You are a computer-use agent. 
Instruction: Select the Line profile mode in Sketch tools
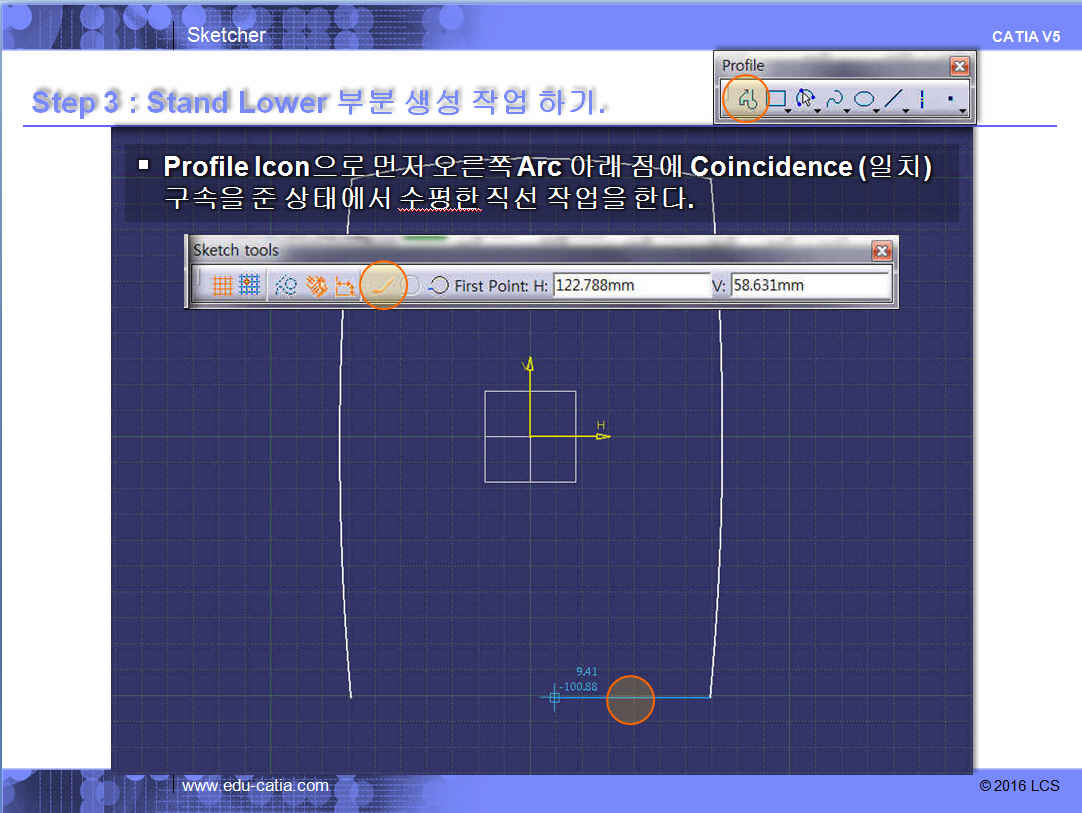pos(381,286)
